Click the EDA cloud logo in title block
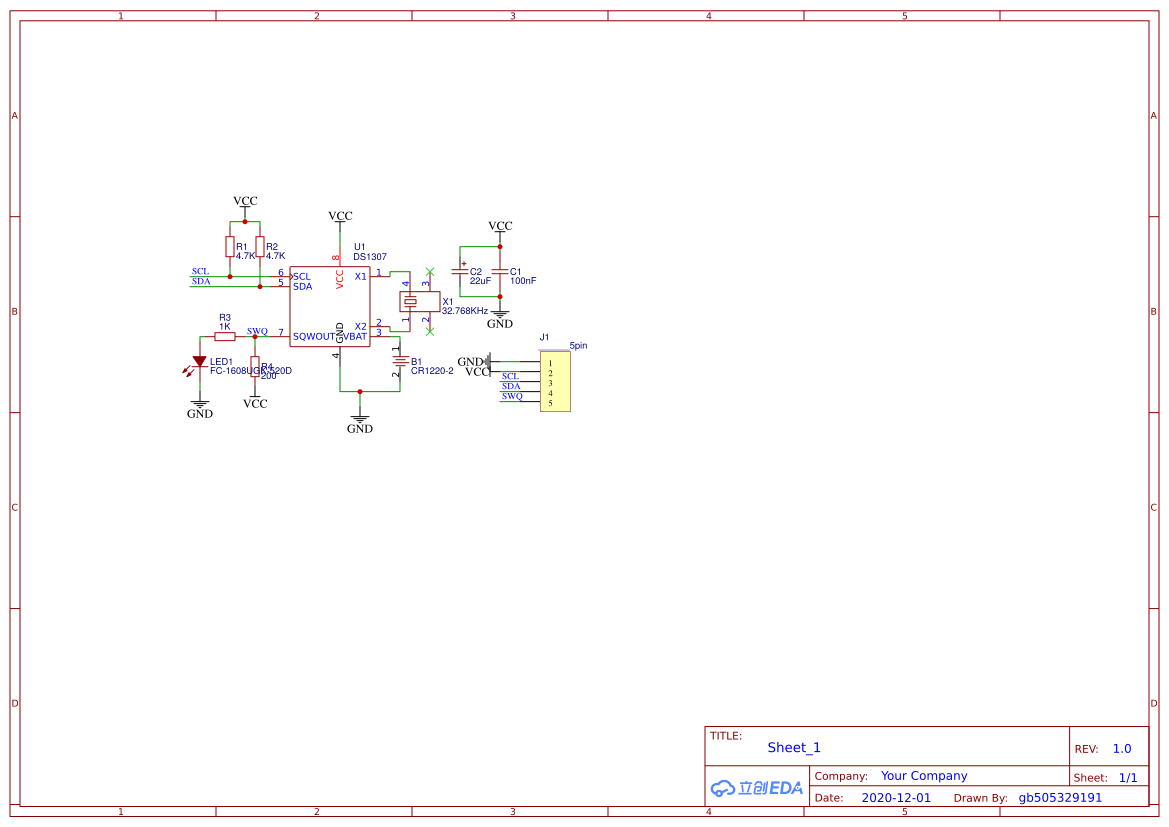Viewport: 1169px width, 827px height. [757, 787]
